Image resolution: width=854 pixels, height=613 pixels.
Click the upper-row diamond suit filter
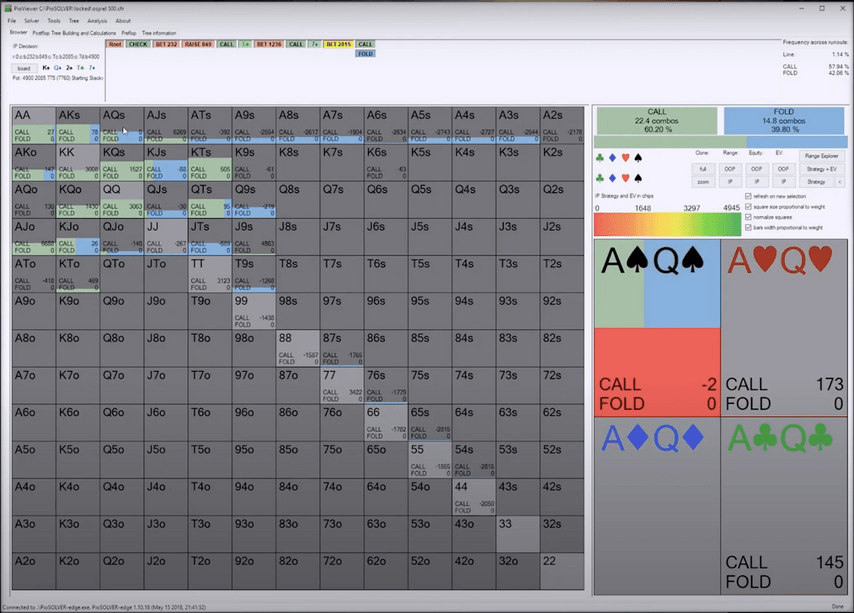612,158
